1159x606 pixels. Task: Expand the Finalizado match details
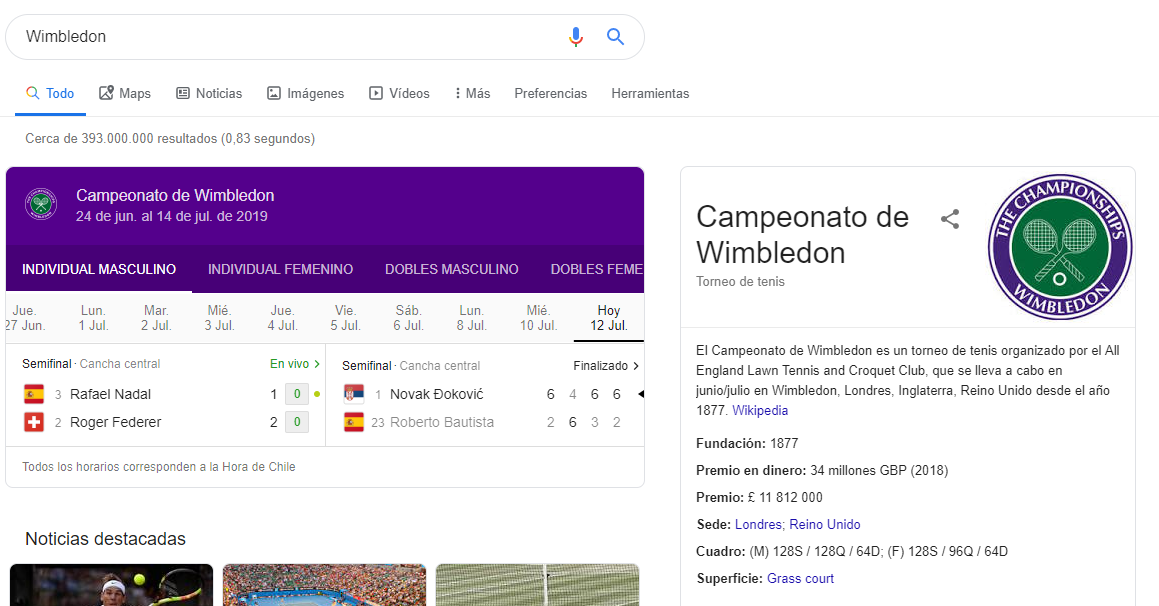point(606,366)
